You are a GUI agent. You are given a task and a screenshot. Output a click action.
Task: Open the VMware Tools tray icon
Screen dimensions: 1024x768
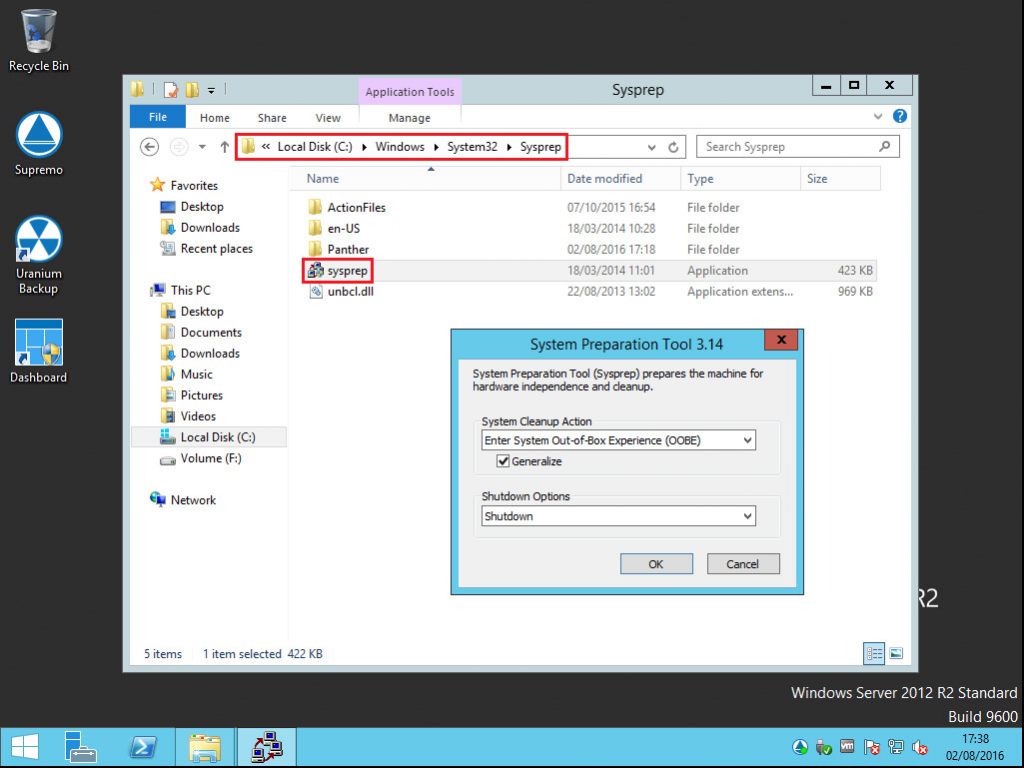(847, 747)
